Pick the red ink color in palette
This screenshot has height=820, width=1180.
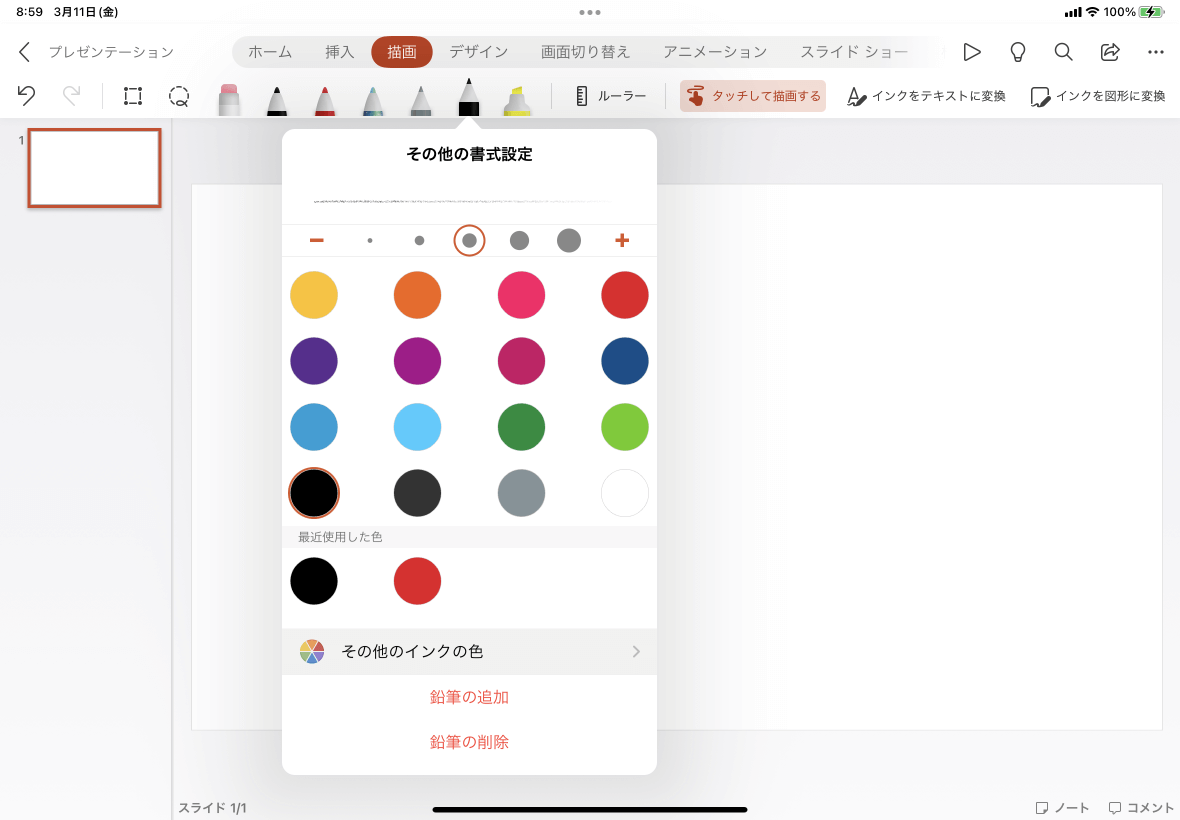pyautogui.click(x=625, y=295)
